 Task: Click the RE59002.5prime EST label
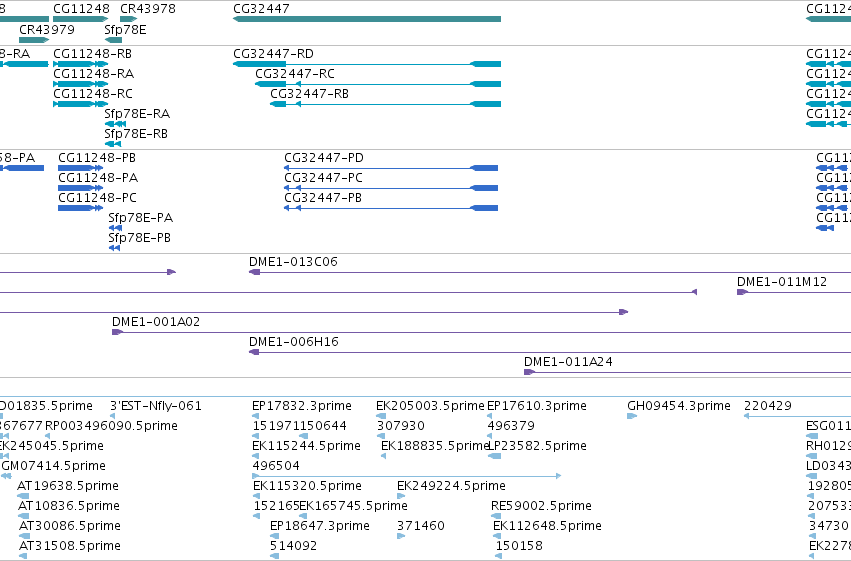point(541,506)
